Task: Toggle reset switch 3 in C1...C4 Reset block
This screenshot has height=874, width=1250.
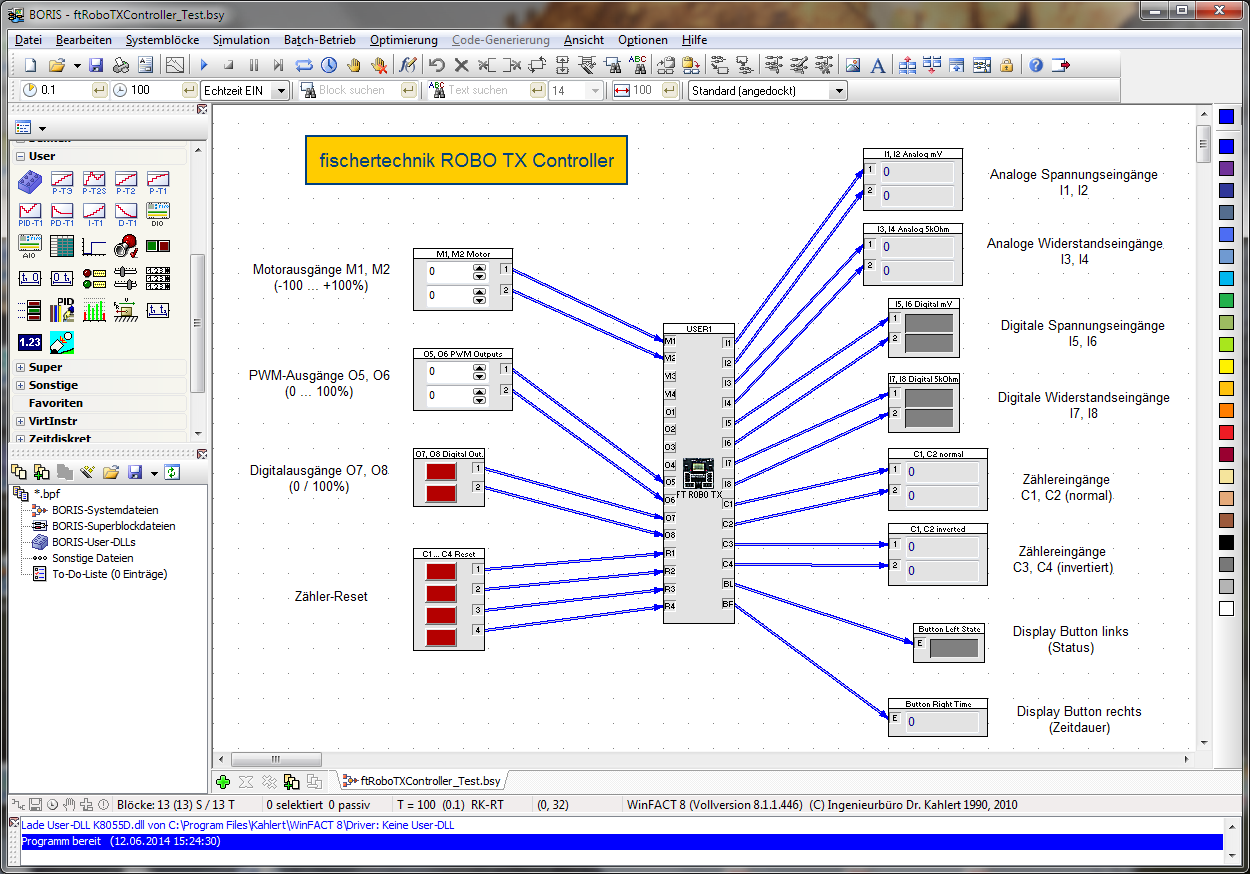Action: pos(442,615)
